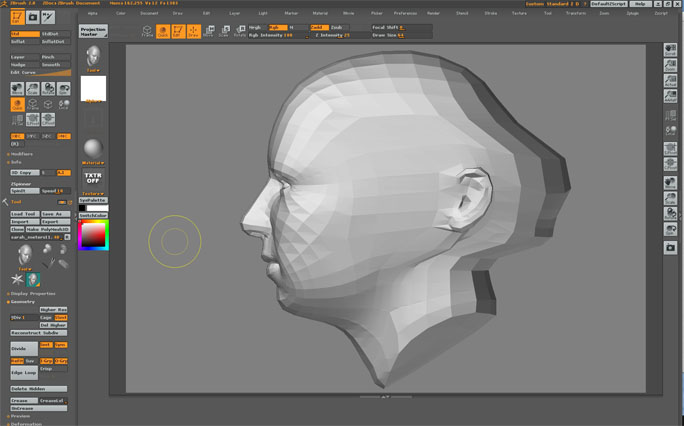The height and width of the screenshot is (426, 684).
Task: Click the Divide button
Action: coord(24,349)
